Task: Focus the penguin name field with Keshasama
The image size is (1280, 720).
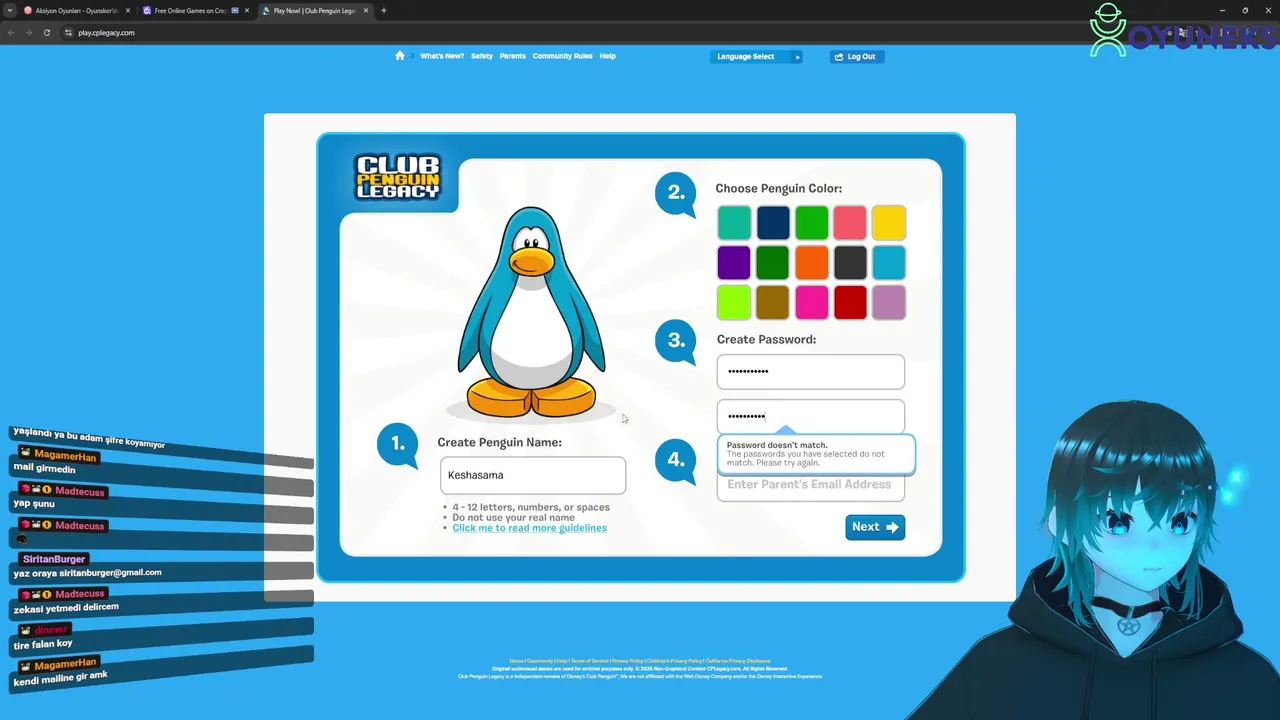Action: coord(533,475)
